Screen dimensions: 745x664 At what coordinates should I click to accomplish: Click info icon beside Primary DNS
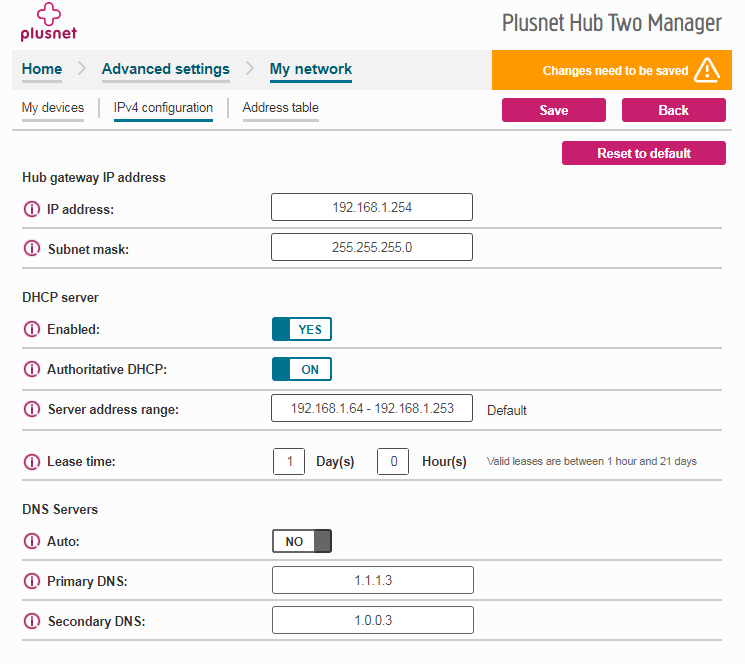[31, 581]
